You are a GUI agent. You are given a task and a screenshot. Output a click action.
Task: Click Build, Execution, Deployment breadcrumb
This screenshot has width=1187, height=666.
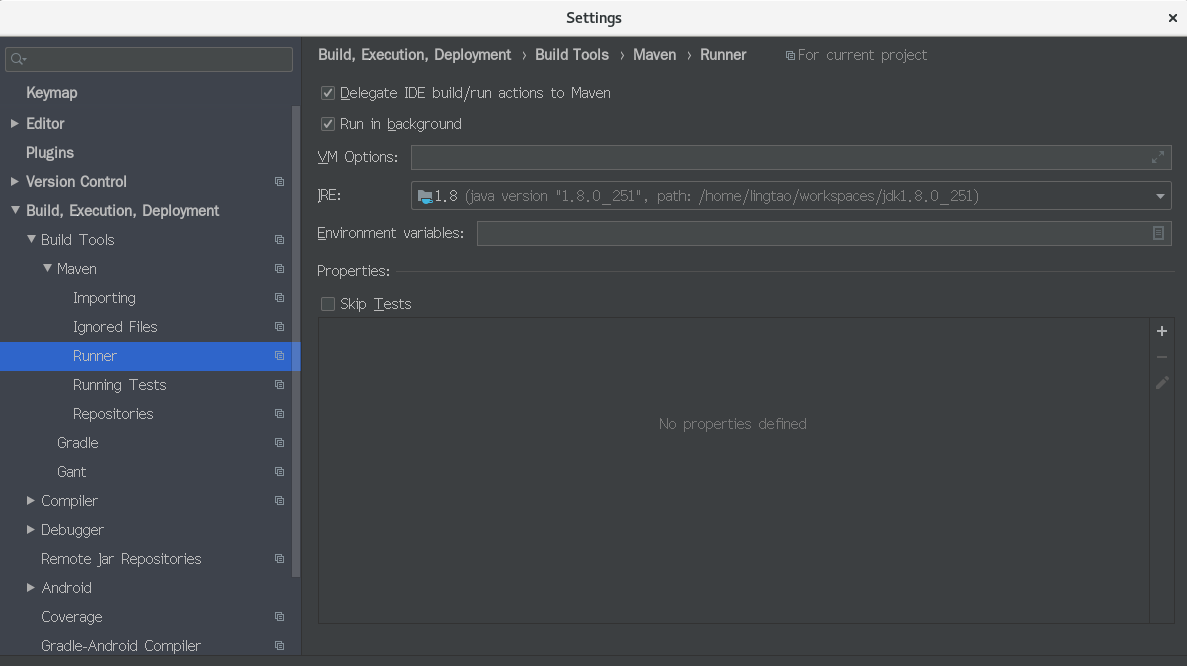415,55
